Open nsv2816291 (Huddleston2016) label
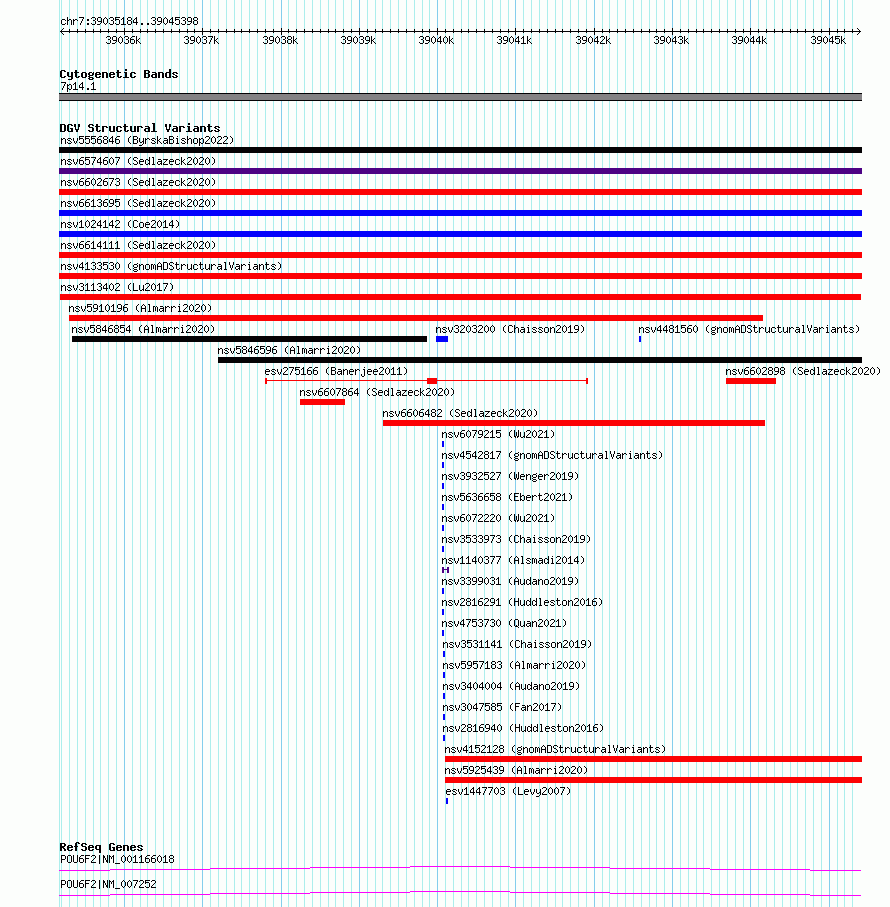 pyautogui.click(x=522, y=603)
